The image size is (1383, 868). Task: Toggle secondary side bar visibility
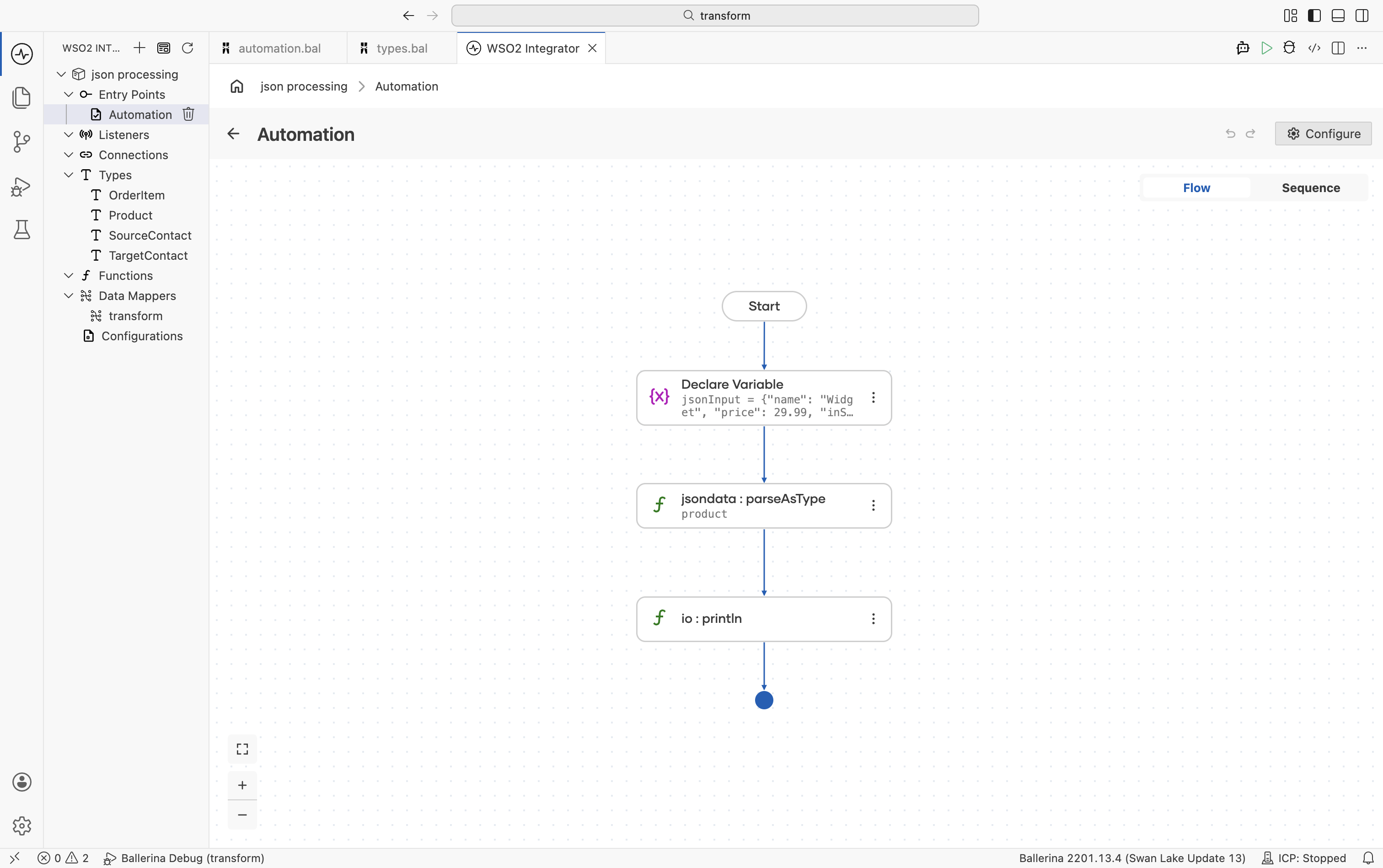(1362, 16)
